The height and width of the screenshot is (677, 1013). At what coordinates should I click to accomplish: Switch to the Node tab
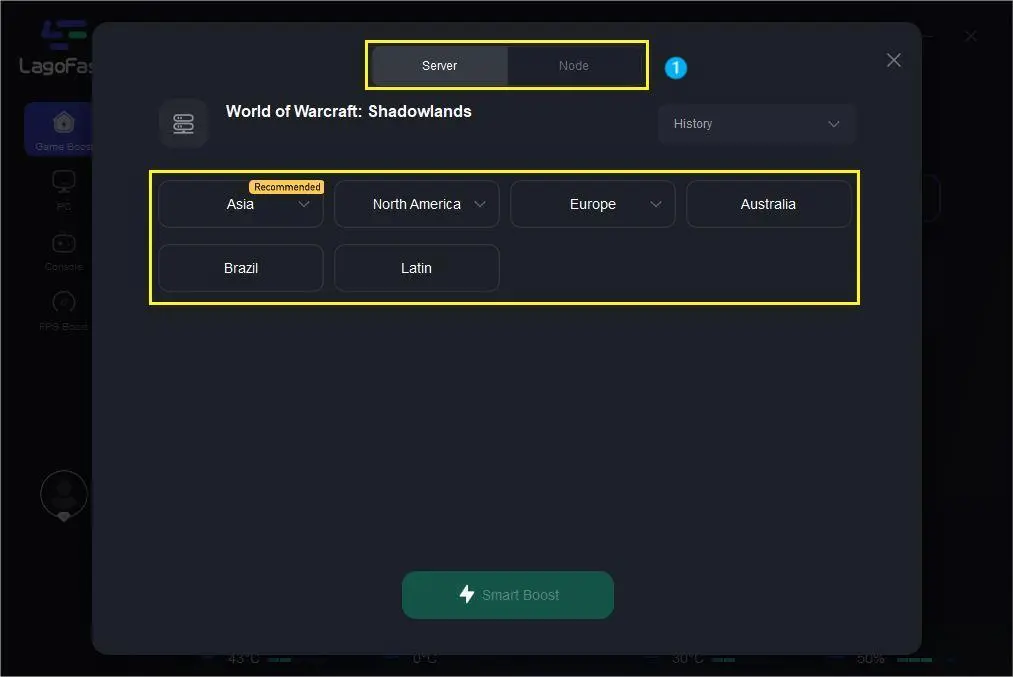[x=573, y=66]
